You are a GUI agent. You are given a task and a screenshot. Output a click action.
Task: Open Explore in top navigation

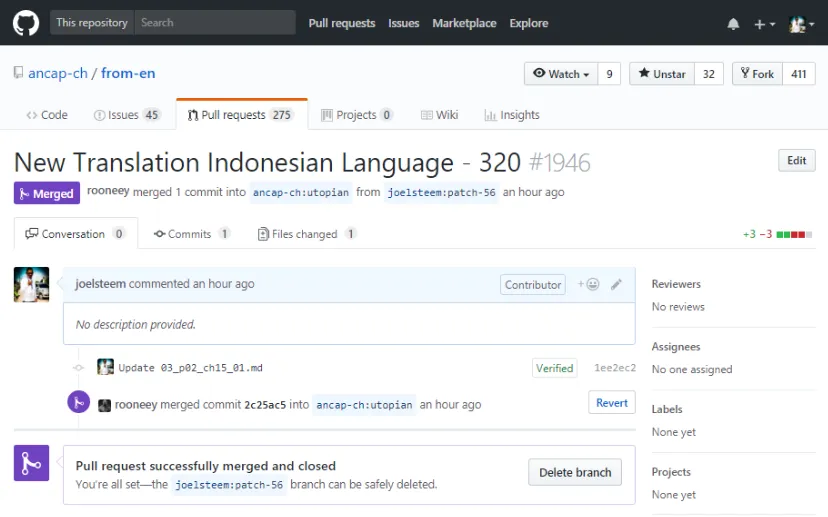[x=529, y=23]
